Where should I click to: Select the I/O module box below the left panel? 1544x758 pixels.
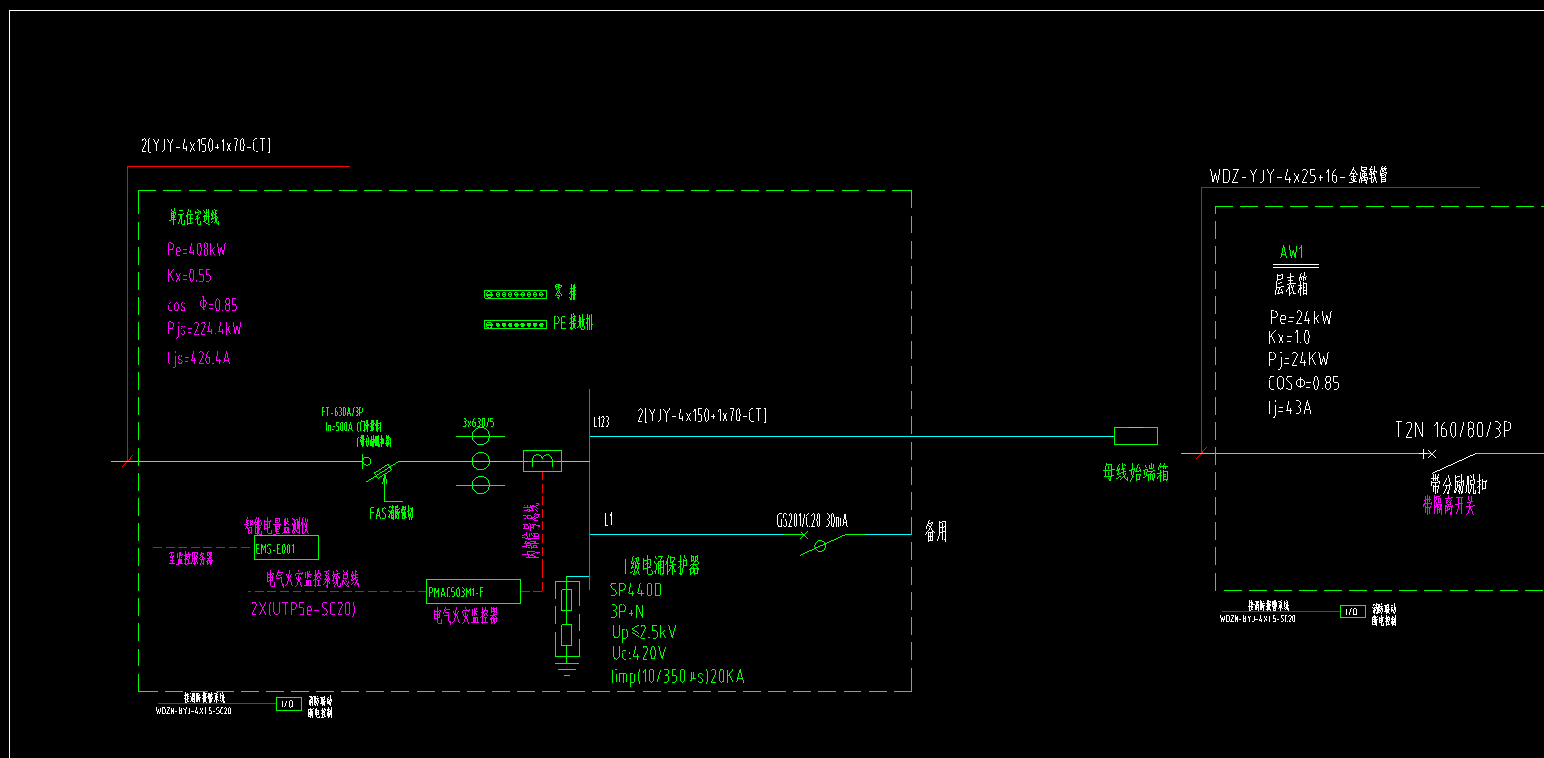click(288, 704)
